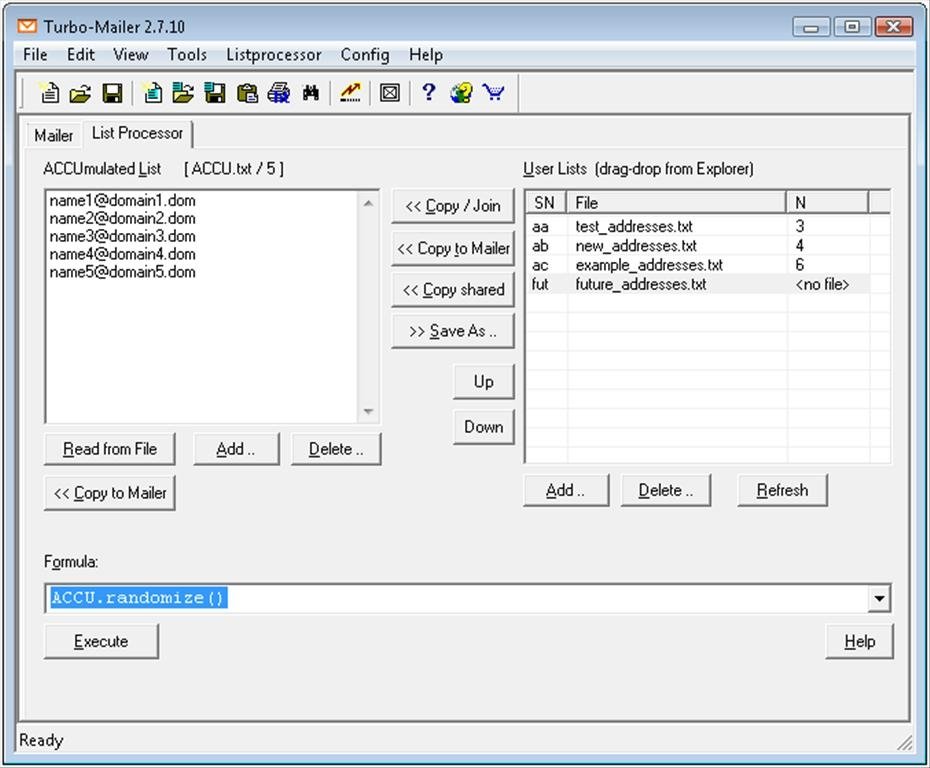Click the New address list icon
This screenshot has height=768, width=930.
pyautogui.click(x=153, y=93)
